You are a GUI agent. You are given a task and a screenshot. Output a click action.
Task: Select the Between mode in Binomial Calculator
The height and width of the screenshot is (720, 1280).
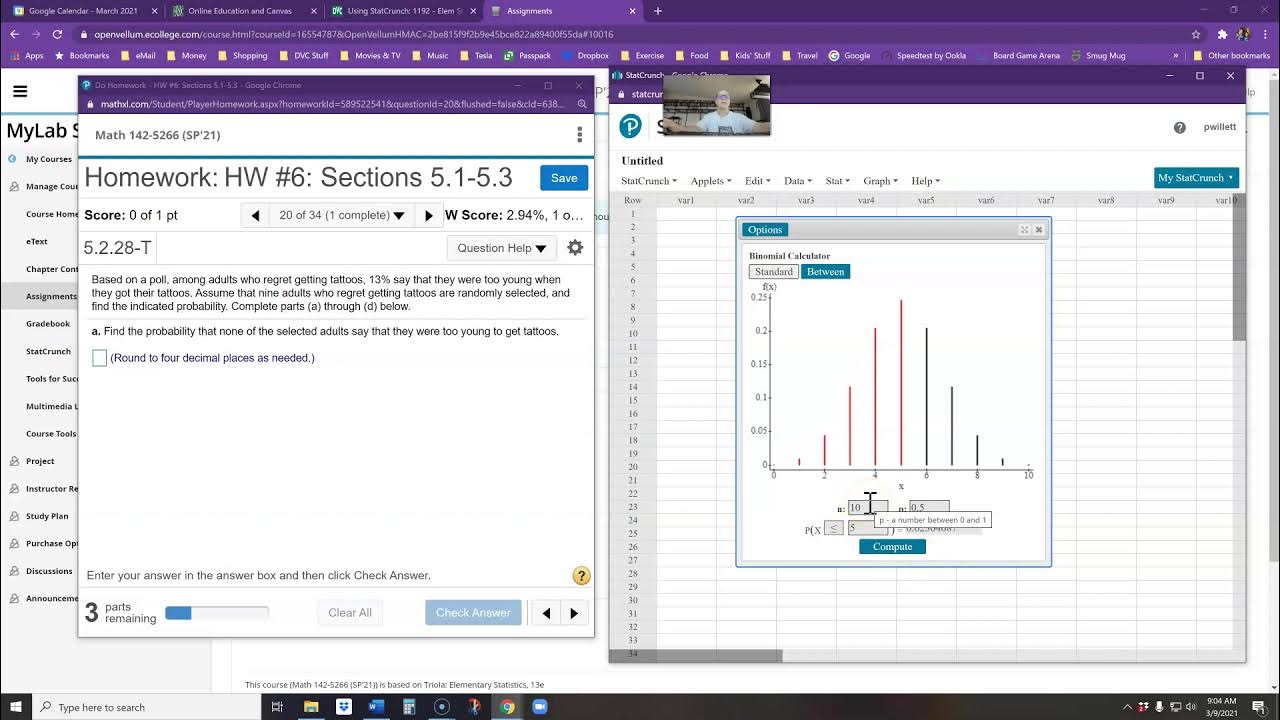(825, 272)
